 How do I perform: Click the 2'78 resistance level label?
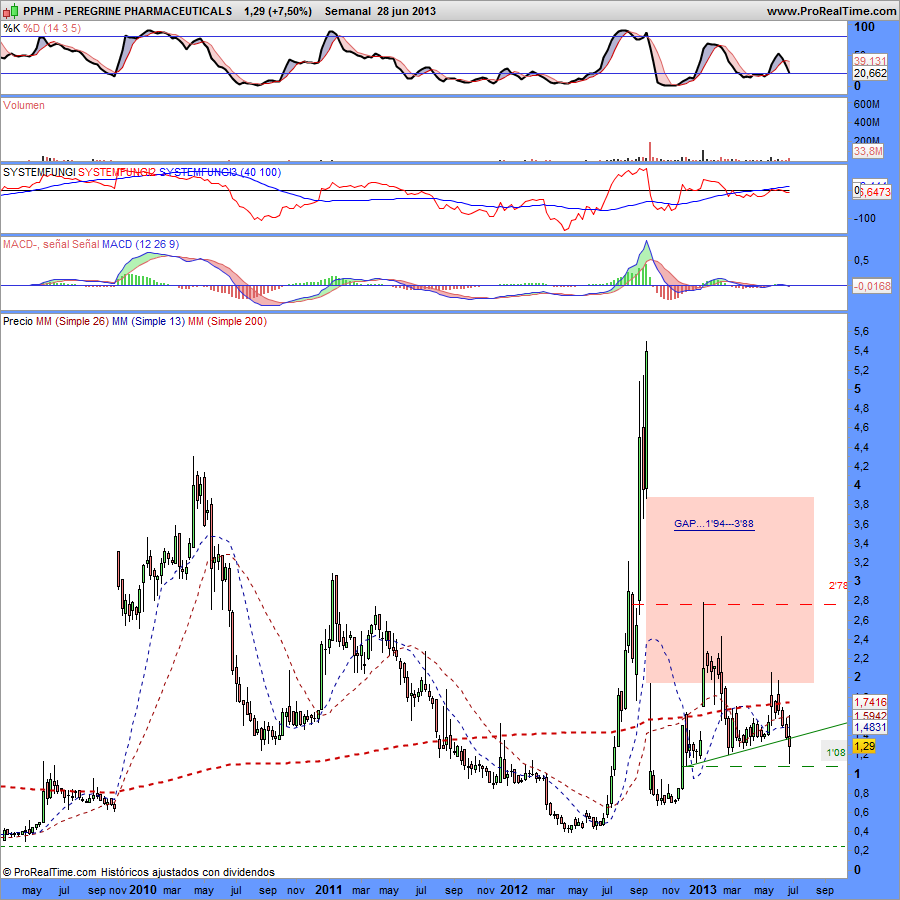coord(837,585)
